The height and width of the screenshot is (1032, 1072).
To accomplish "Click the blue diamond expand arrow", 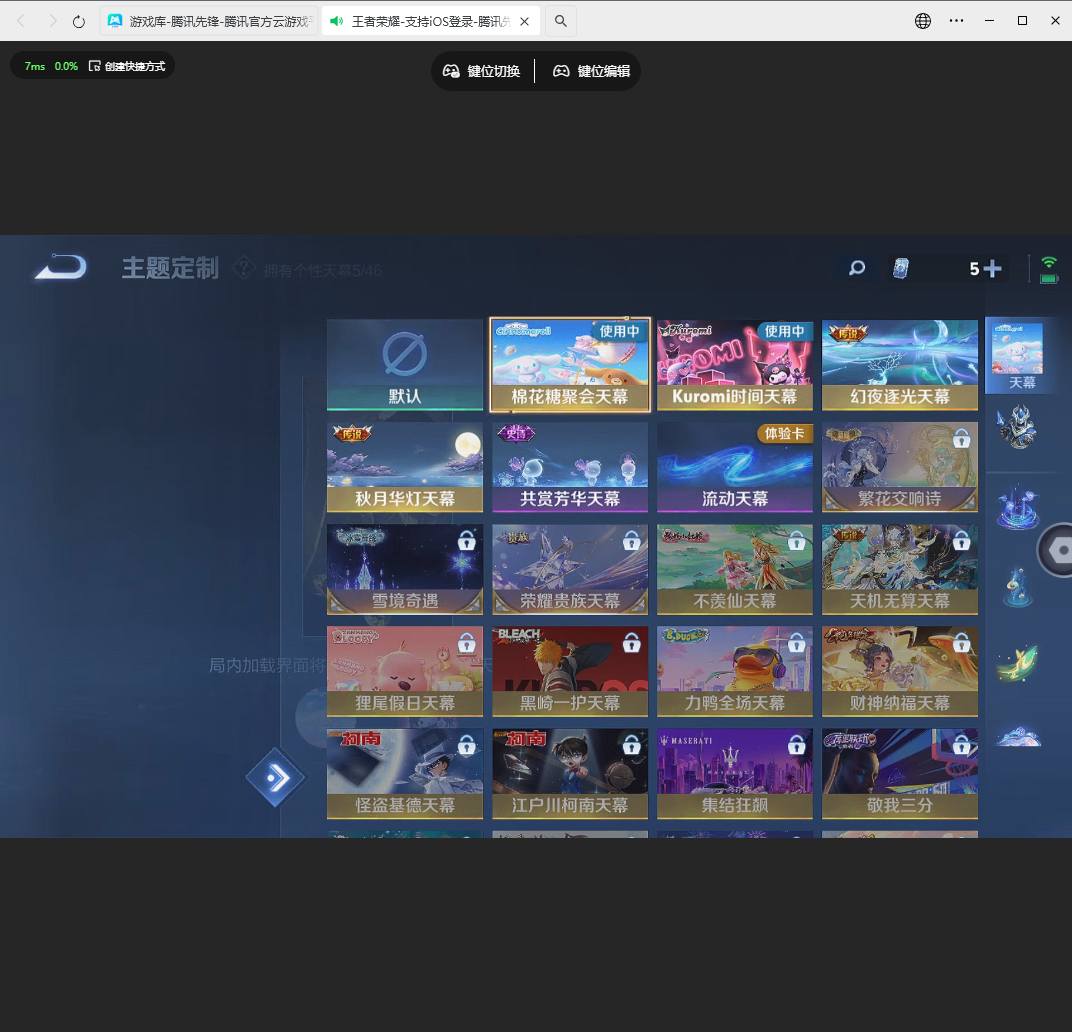I will (x=275, y=777).
